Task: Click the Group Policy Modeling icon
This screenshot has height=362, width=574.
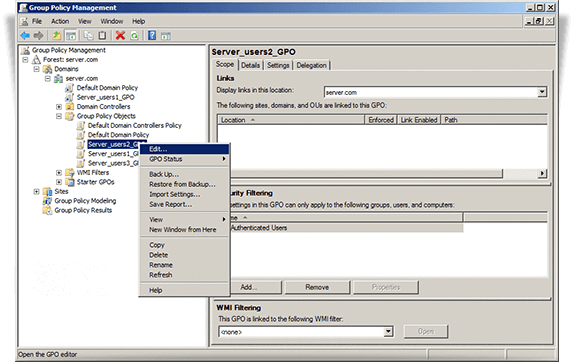Action: point(48,201)
